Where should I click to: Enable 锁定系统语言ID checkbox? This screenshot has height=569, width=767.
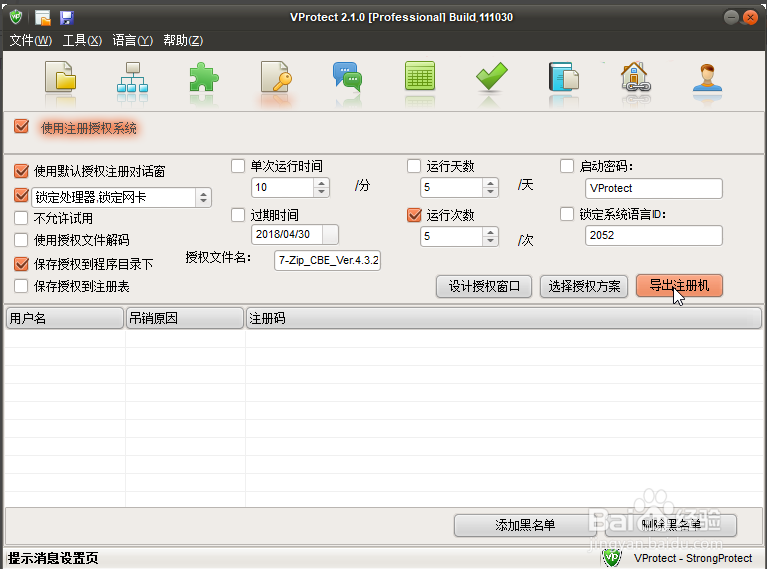pyautogui.click(x=567, y=214)
